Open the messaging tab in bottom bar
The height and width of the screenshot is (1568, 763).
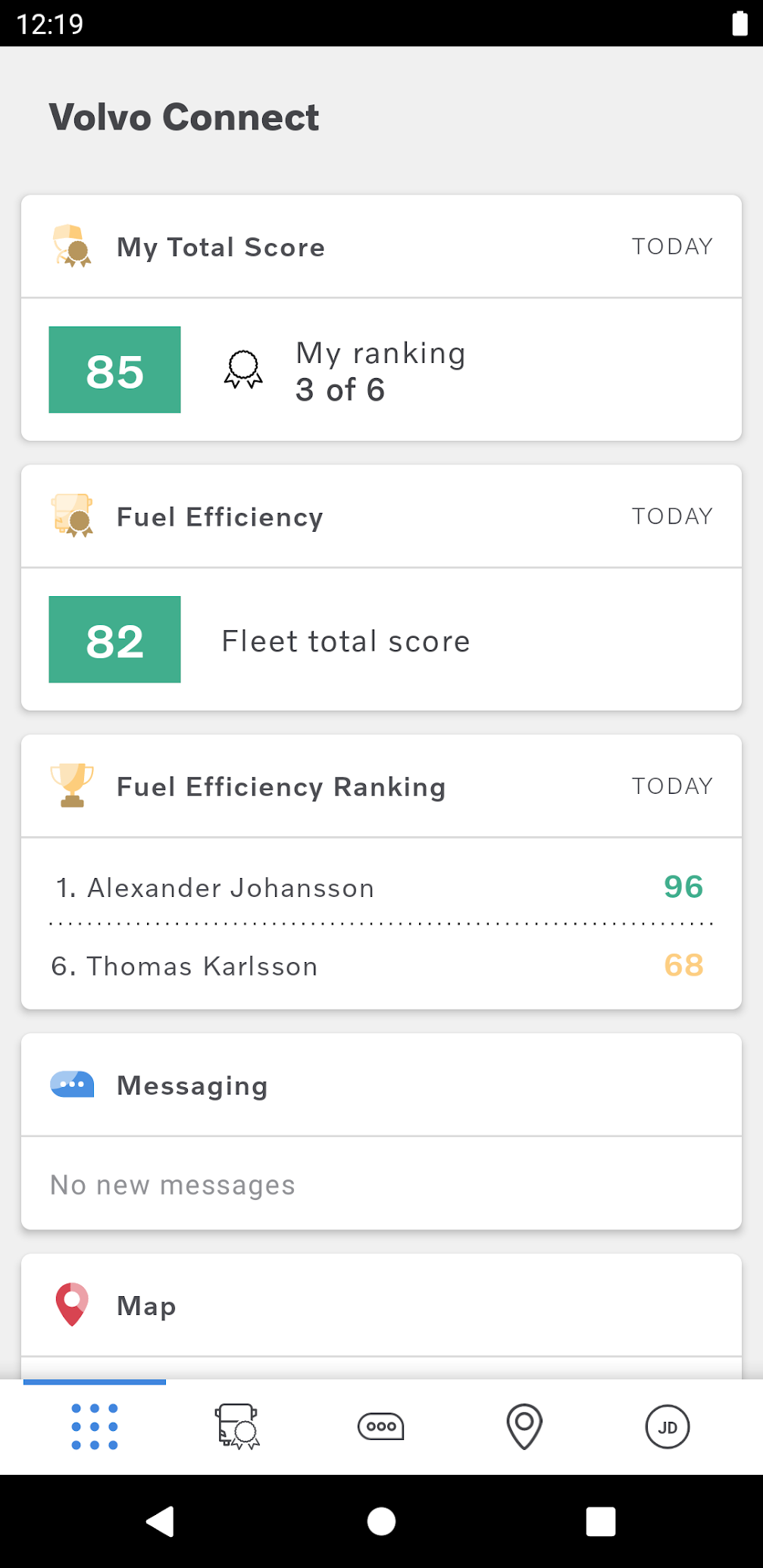(x=380, y=1426)
